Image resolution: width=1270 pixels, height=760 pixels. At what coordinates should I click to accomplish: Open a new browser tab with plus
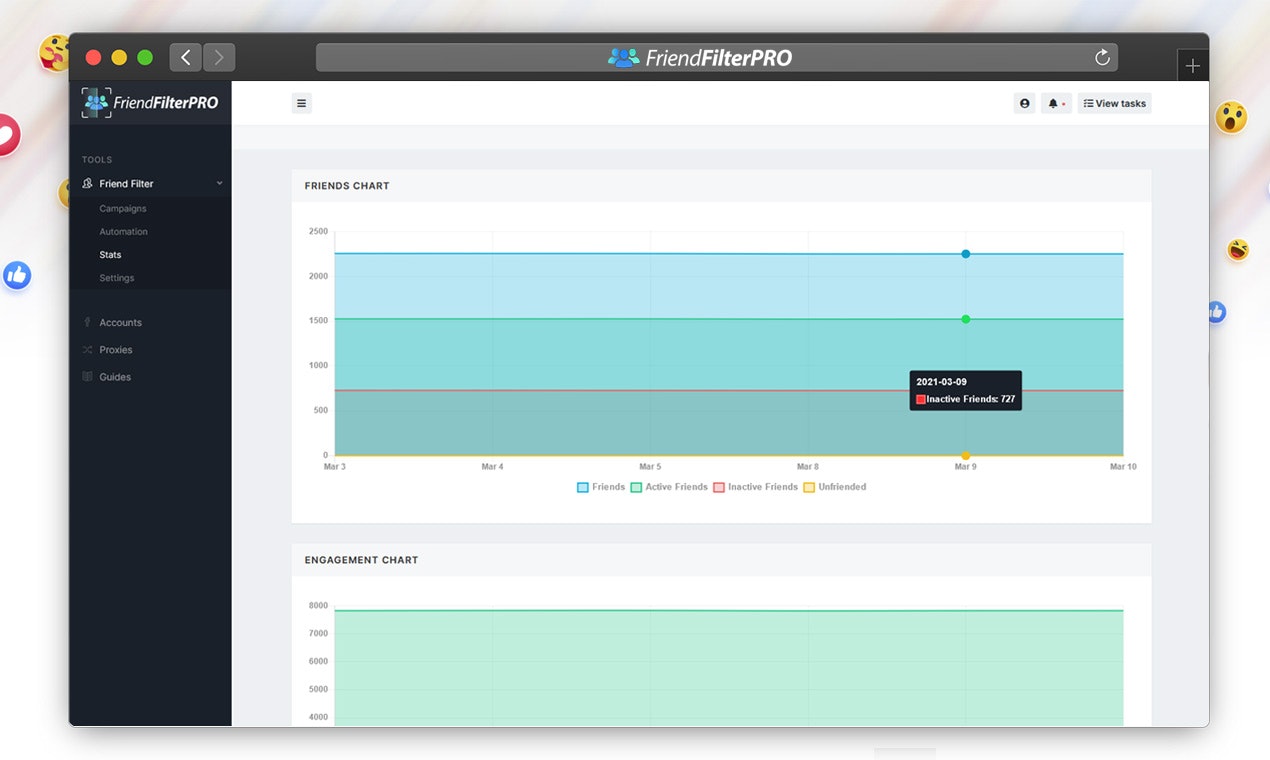pyautogui.click(x=1192, y=66)
